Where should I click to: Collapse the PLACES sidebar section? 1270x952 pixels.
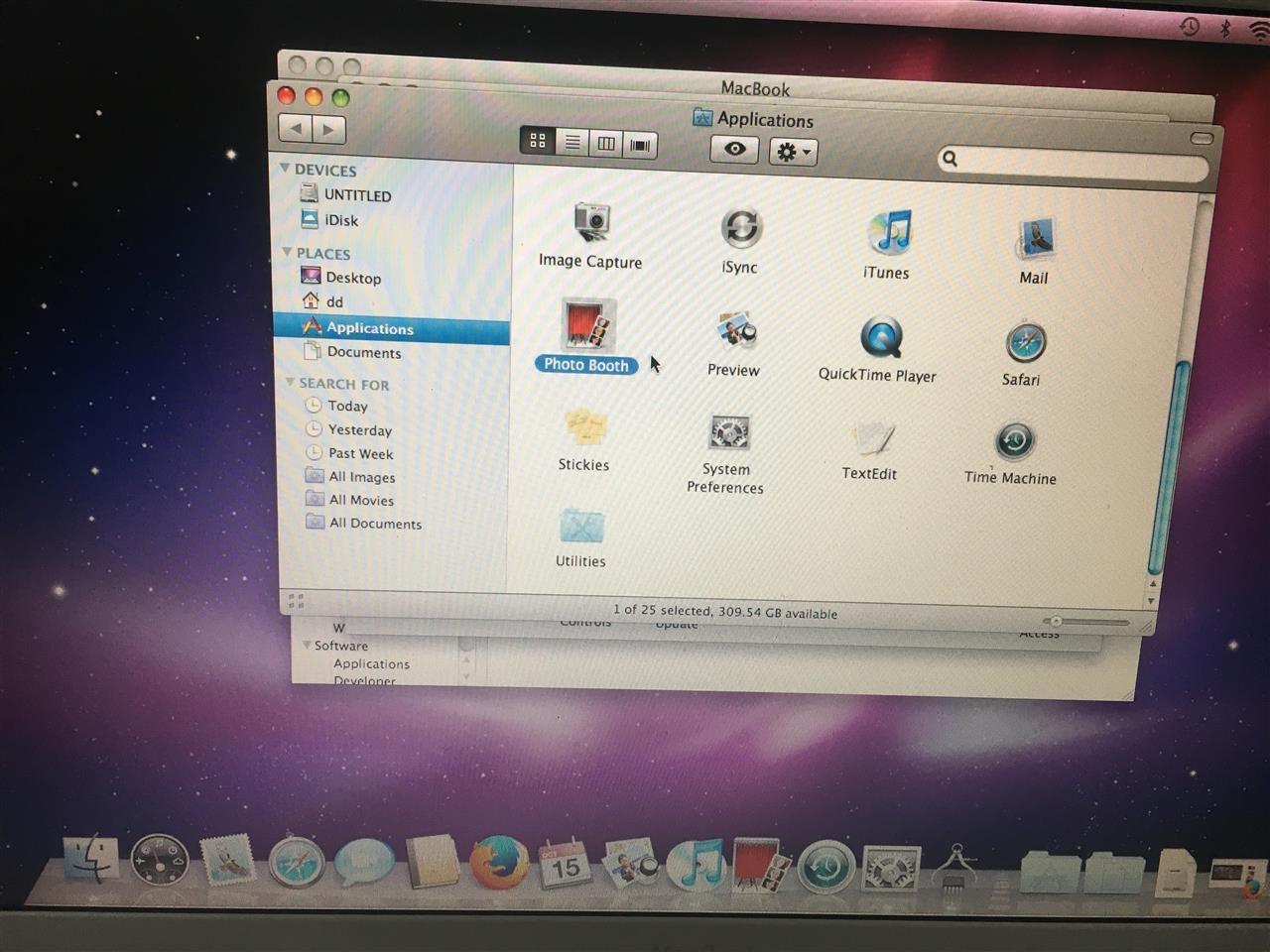(x=287, y=252)
